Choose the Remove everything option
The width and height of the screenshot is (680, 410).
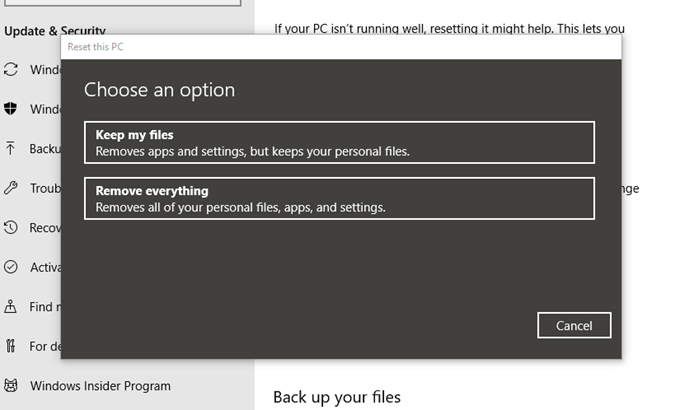[x=339, y=198]
